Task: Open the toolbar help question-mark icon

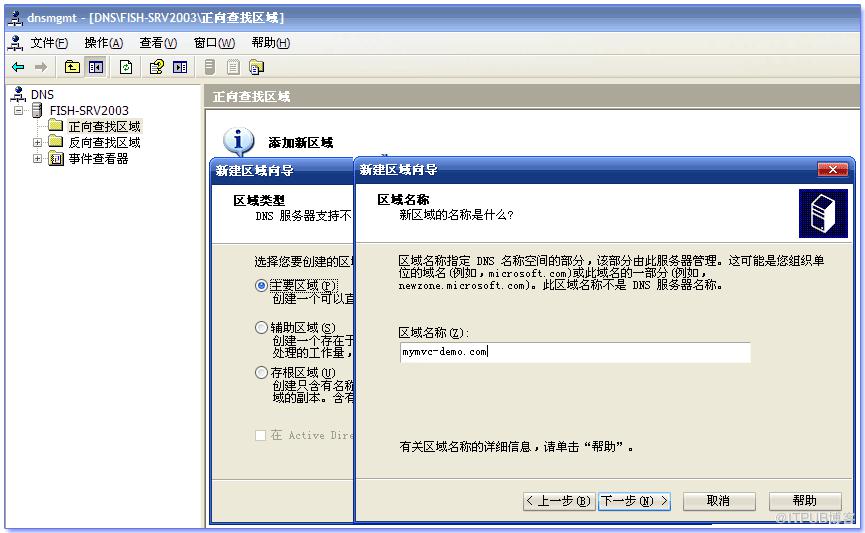Action: tap(157, 67)
